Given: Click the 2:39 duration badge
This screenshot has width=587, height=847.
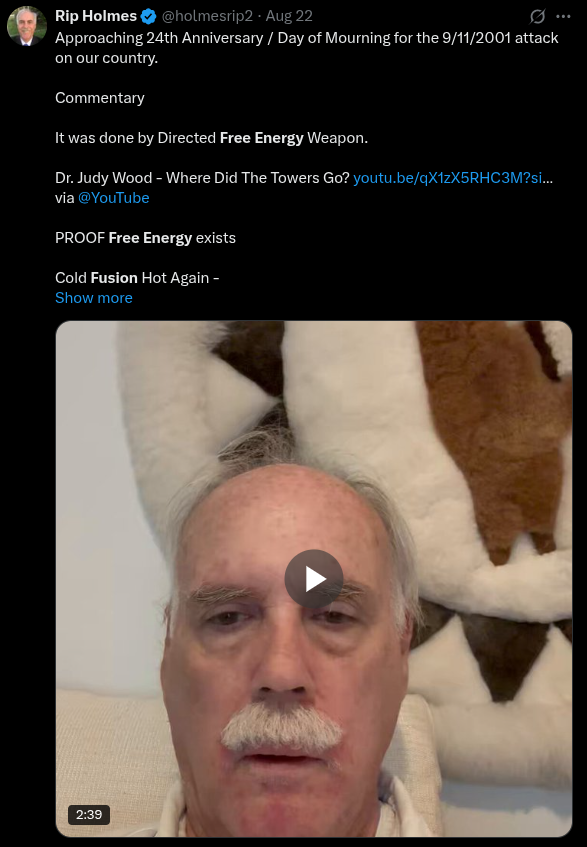Looking at the screenshot, I should 89,814.
